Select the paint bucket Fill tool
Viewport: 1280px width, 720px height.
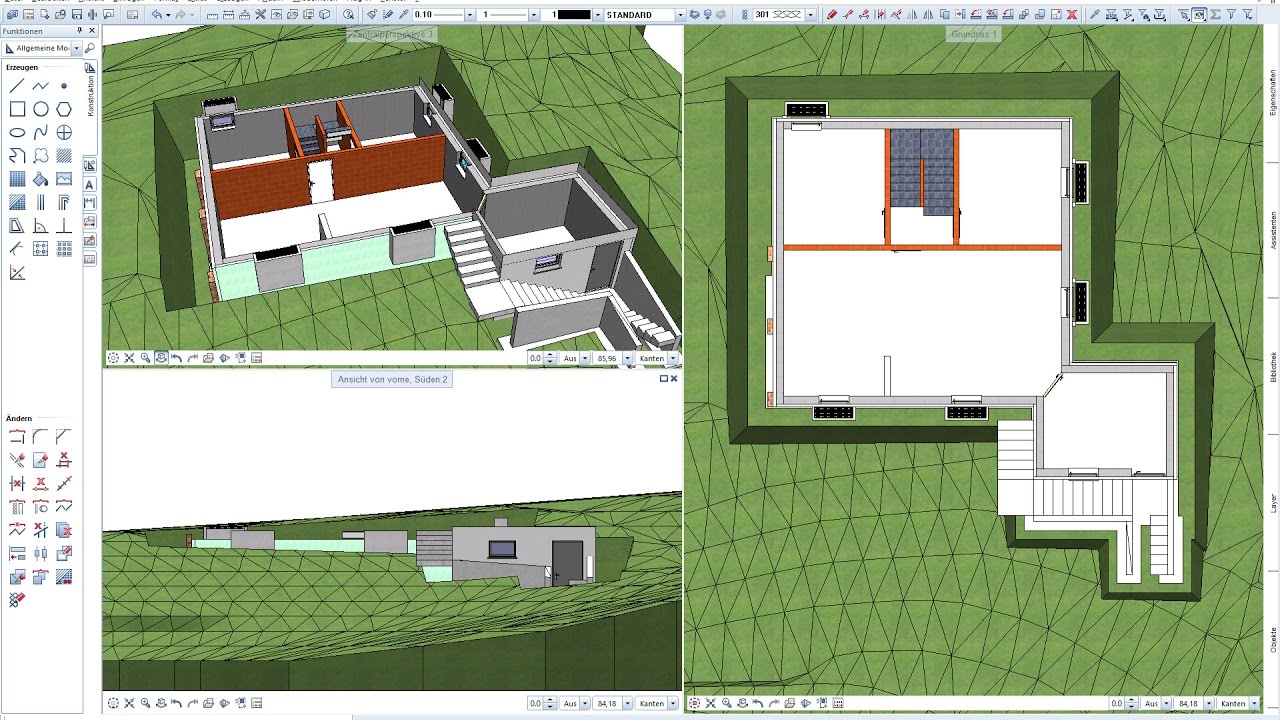coord(41,179)
